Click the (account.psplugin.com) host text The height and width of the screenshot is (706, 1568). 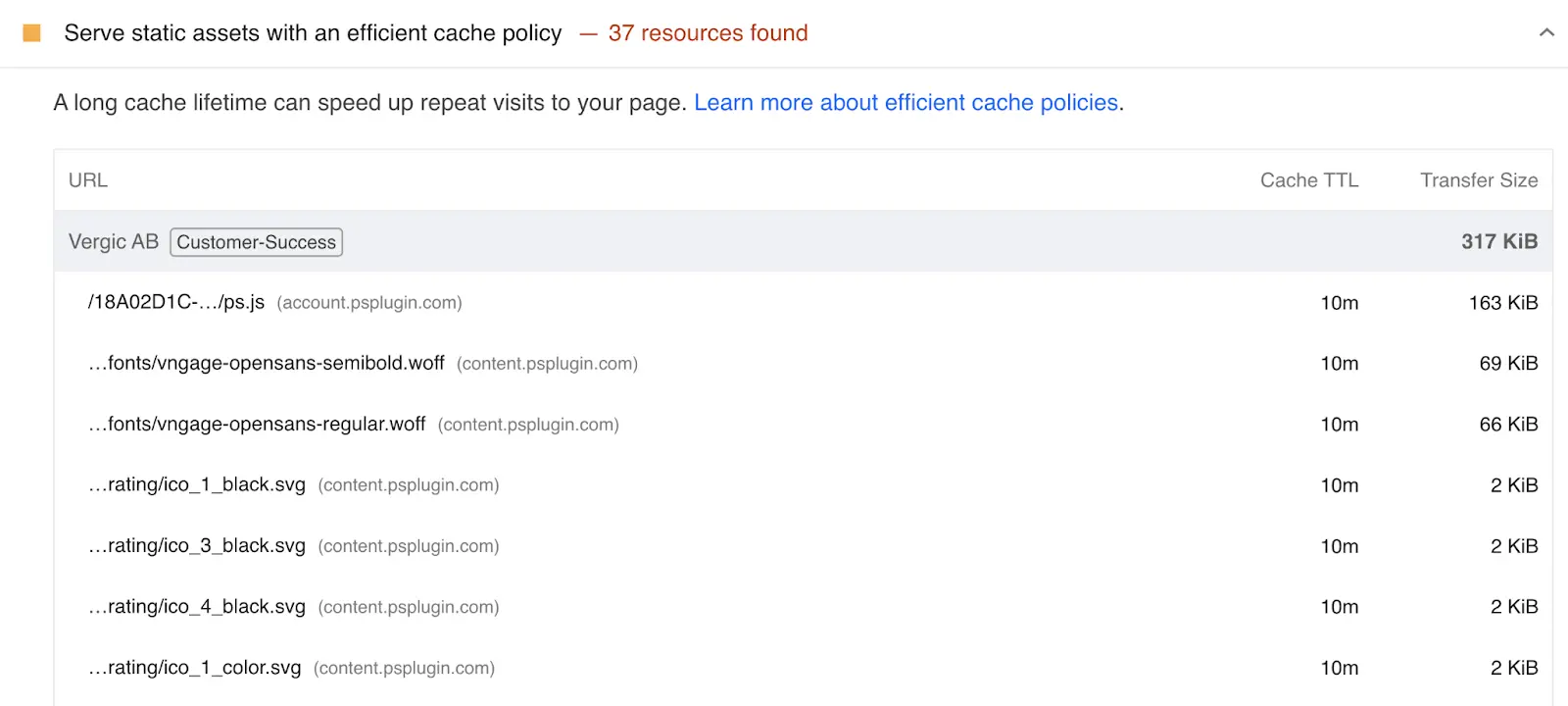coord(369,303)
